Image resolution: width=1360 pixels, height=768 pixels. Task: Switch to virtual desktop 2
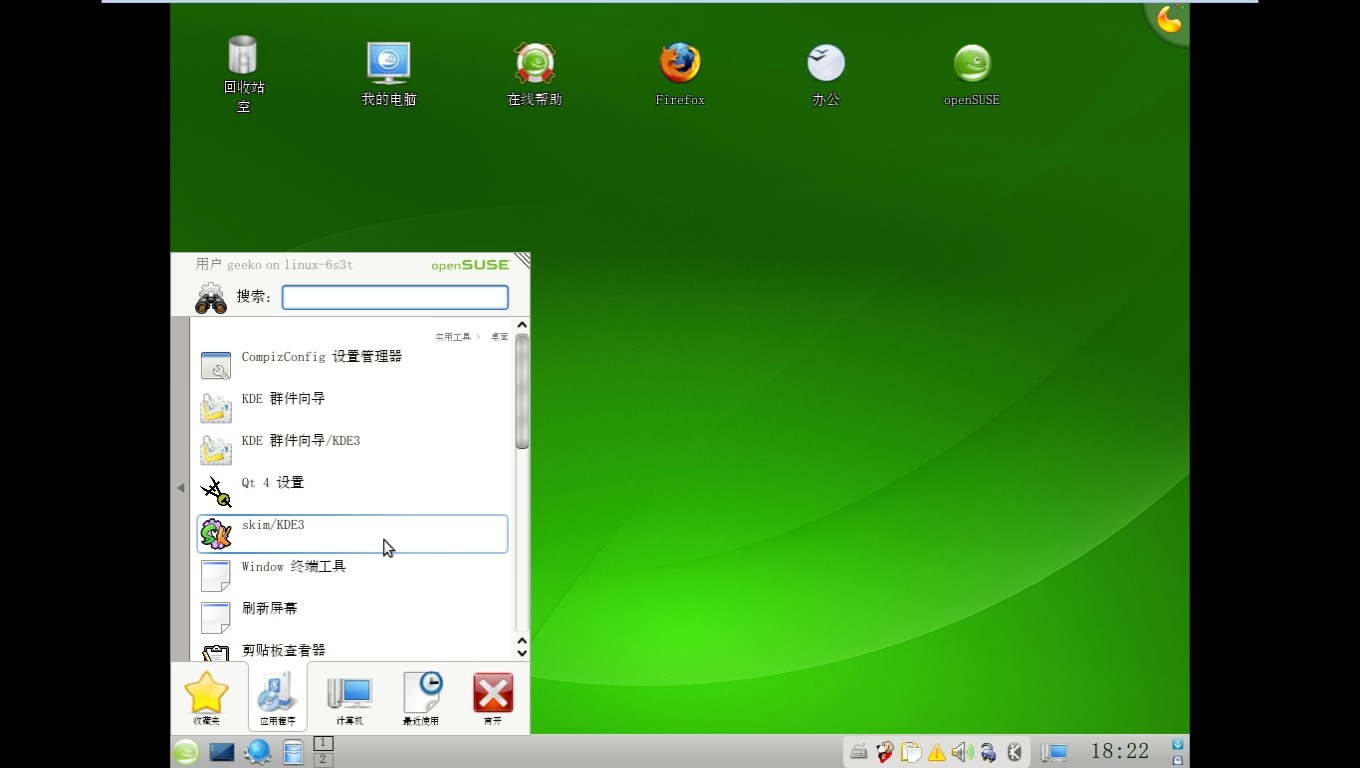[x=323, y=760]
